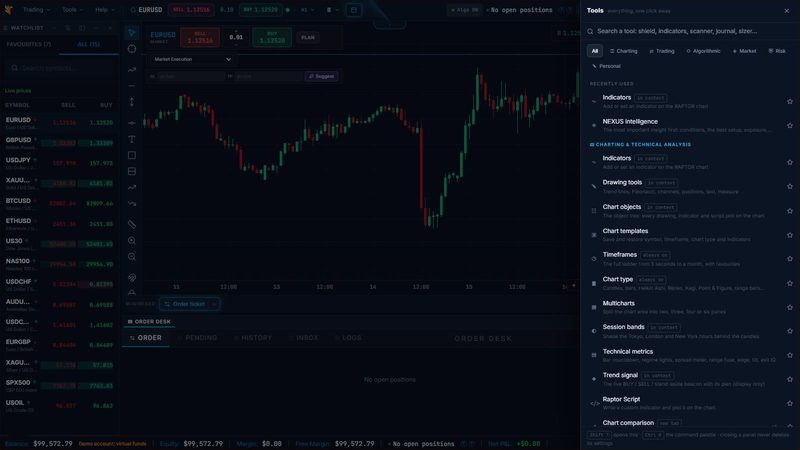
Task: Select the ruler measure tool
Action: point(132,224)
